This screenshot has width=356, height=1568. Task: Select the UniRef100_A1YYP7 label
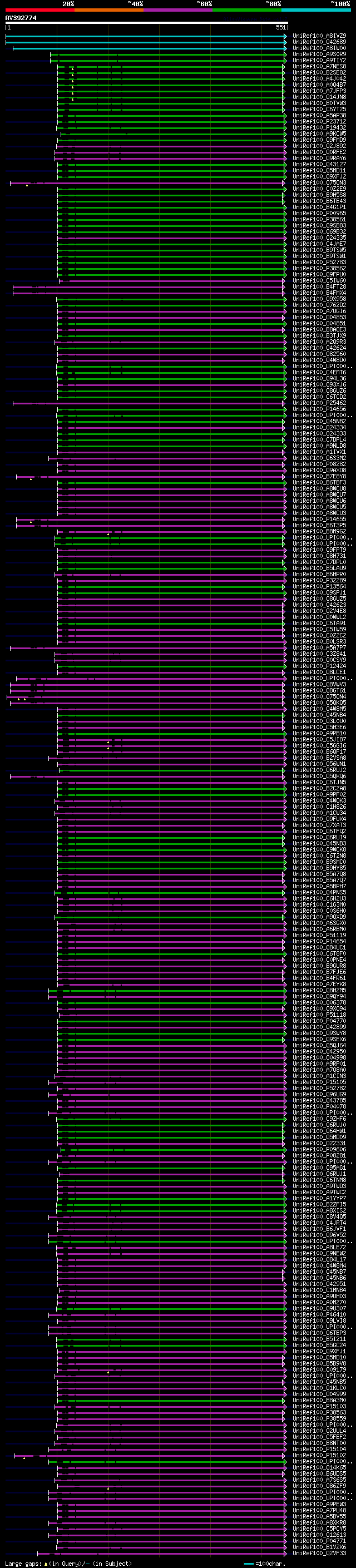coord(319,1198)
